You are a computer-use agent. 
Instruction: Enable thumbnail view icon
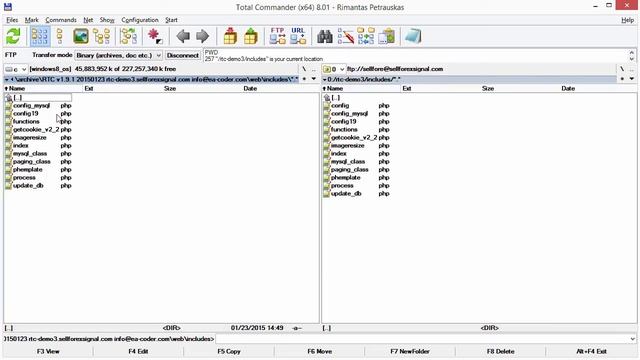[x=81, y=36]
